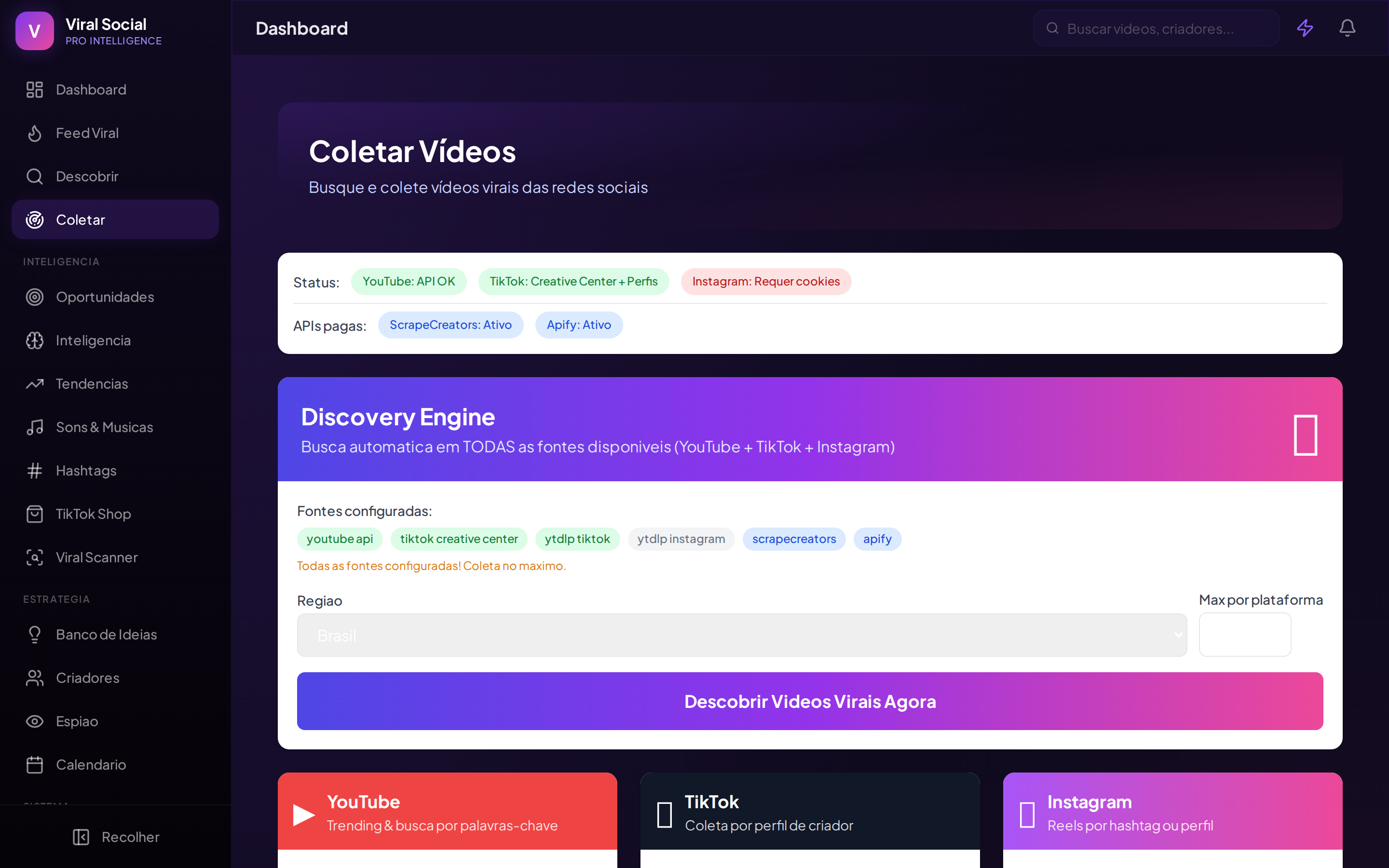1389x868 pixels.
Task: Click the Descobrir magnifier icon
Action: click(x=34, y=176)
